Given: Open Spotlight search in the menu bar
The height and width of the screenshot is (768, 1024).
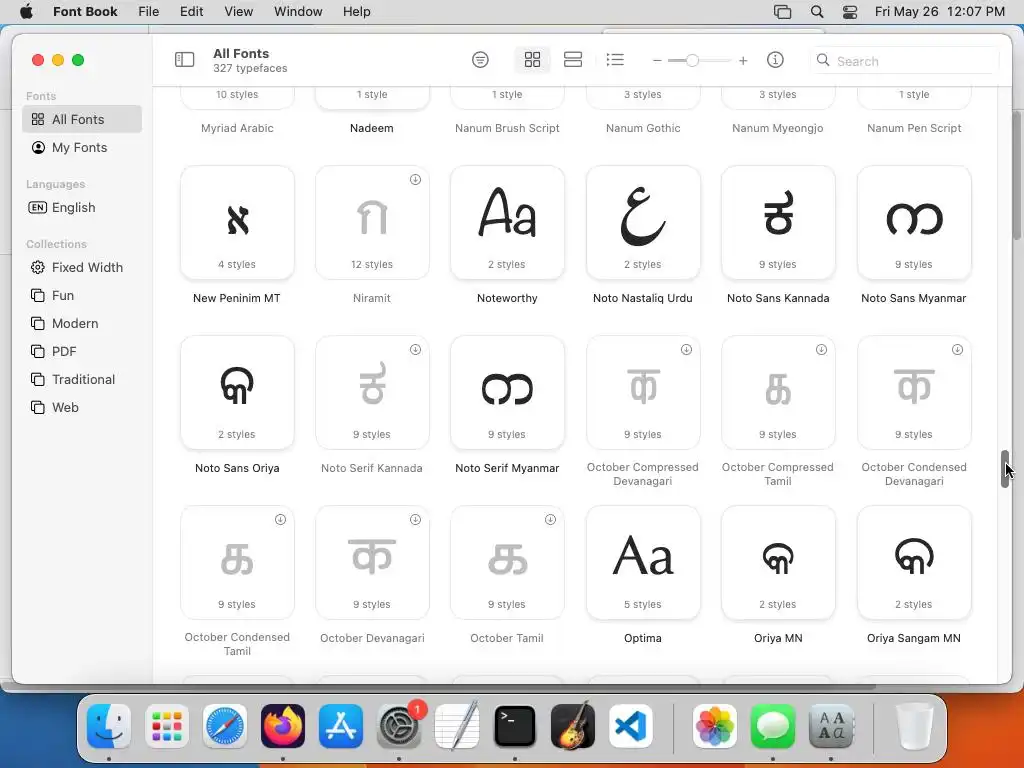Looking at the screenshot, I should pos(816,11).
